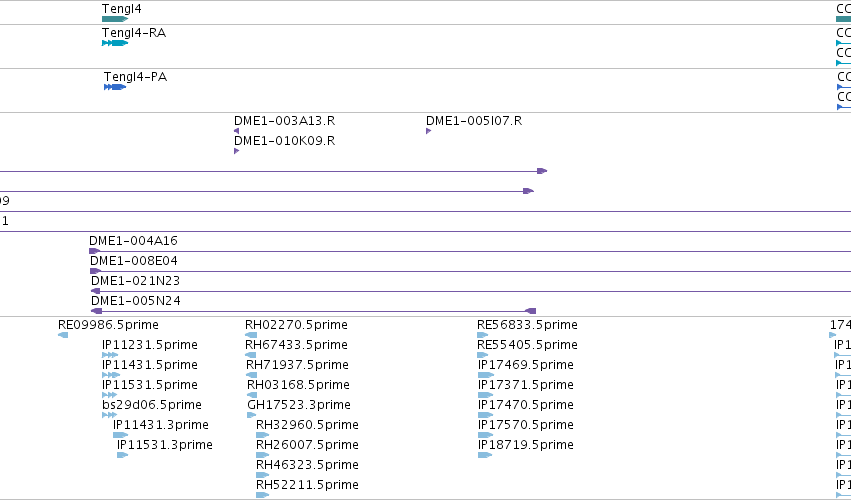Click the bs29d06.5prime label

pyautogui.click(x=152, y=404)
